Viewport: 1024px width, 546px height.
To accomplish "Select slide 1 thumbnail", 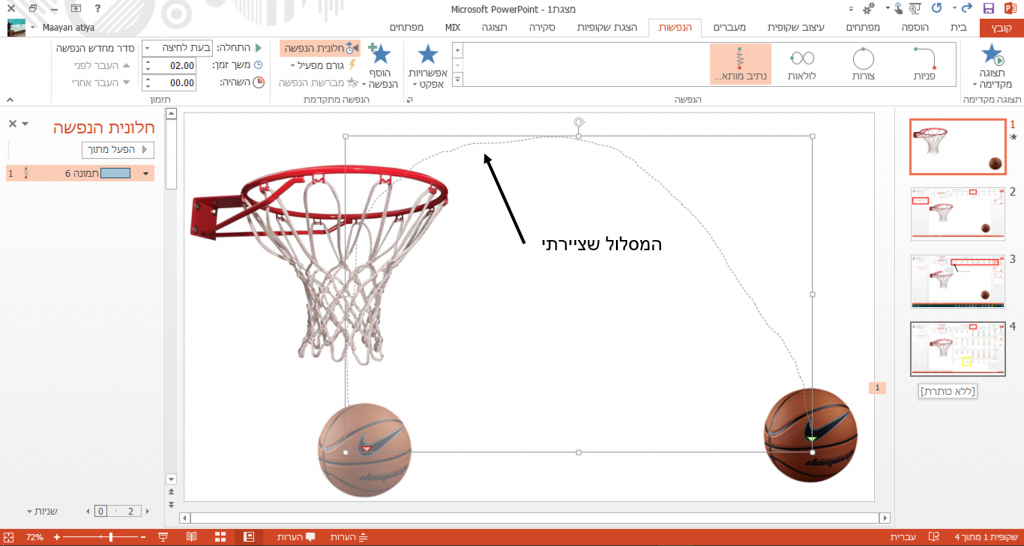I will (957, 147).
